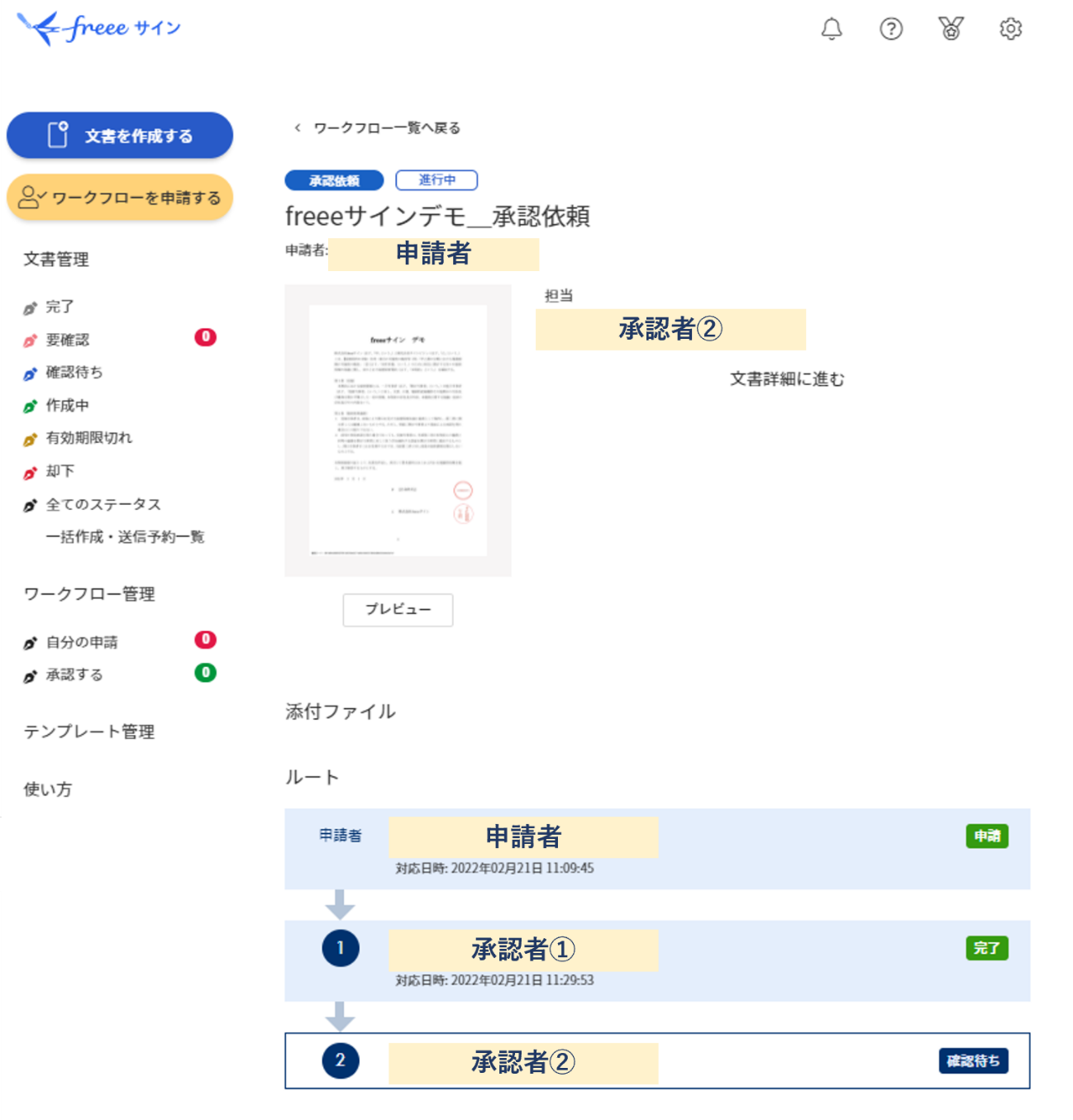
Task: Click the green 0 badge for 承認する
Action: point(206,673)
